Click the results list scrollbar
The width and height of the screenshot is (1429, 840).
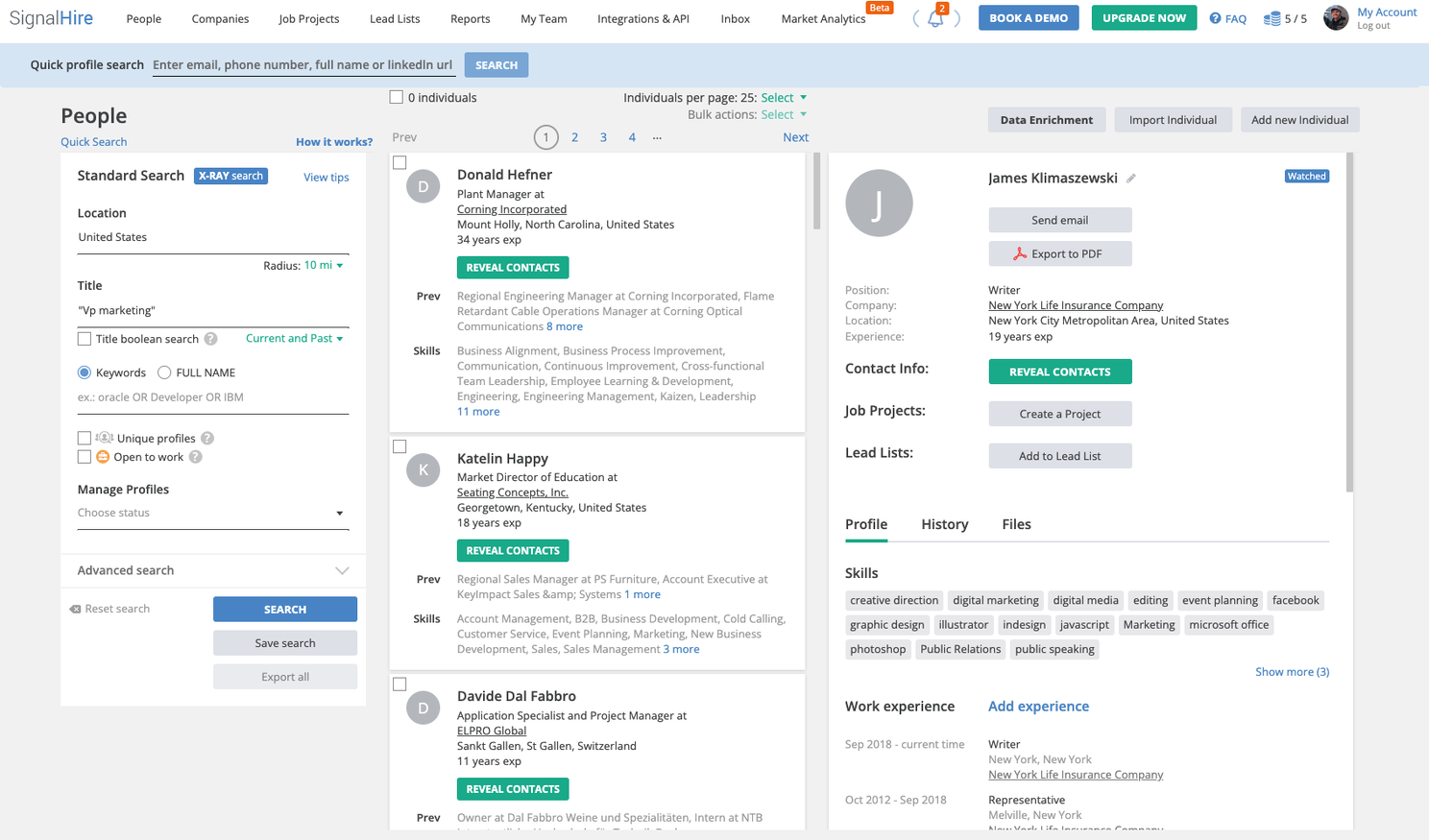(x=816, y=190)
